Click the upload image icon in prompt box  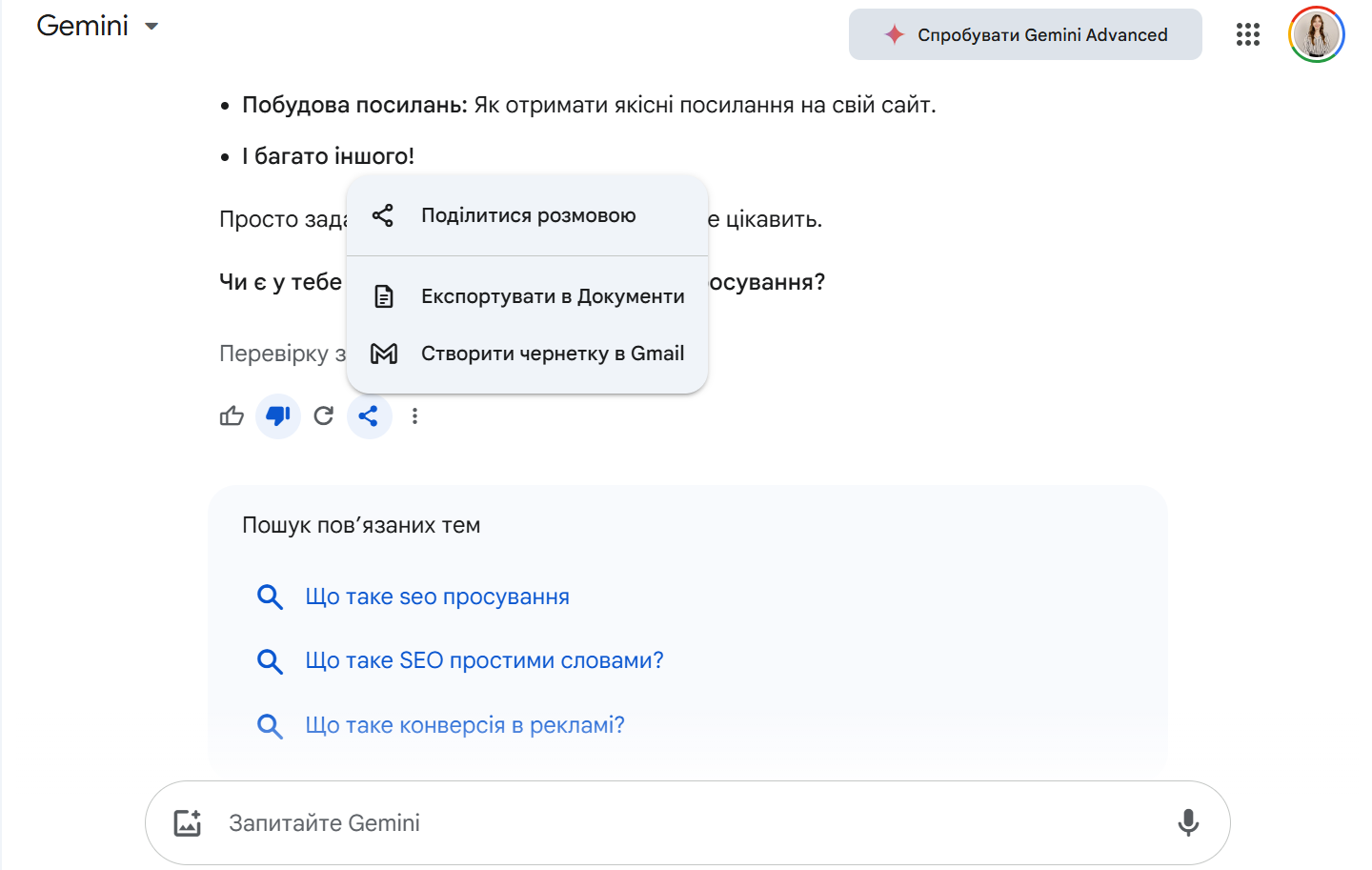pyautogui.click(x=188, y=823)
